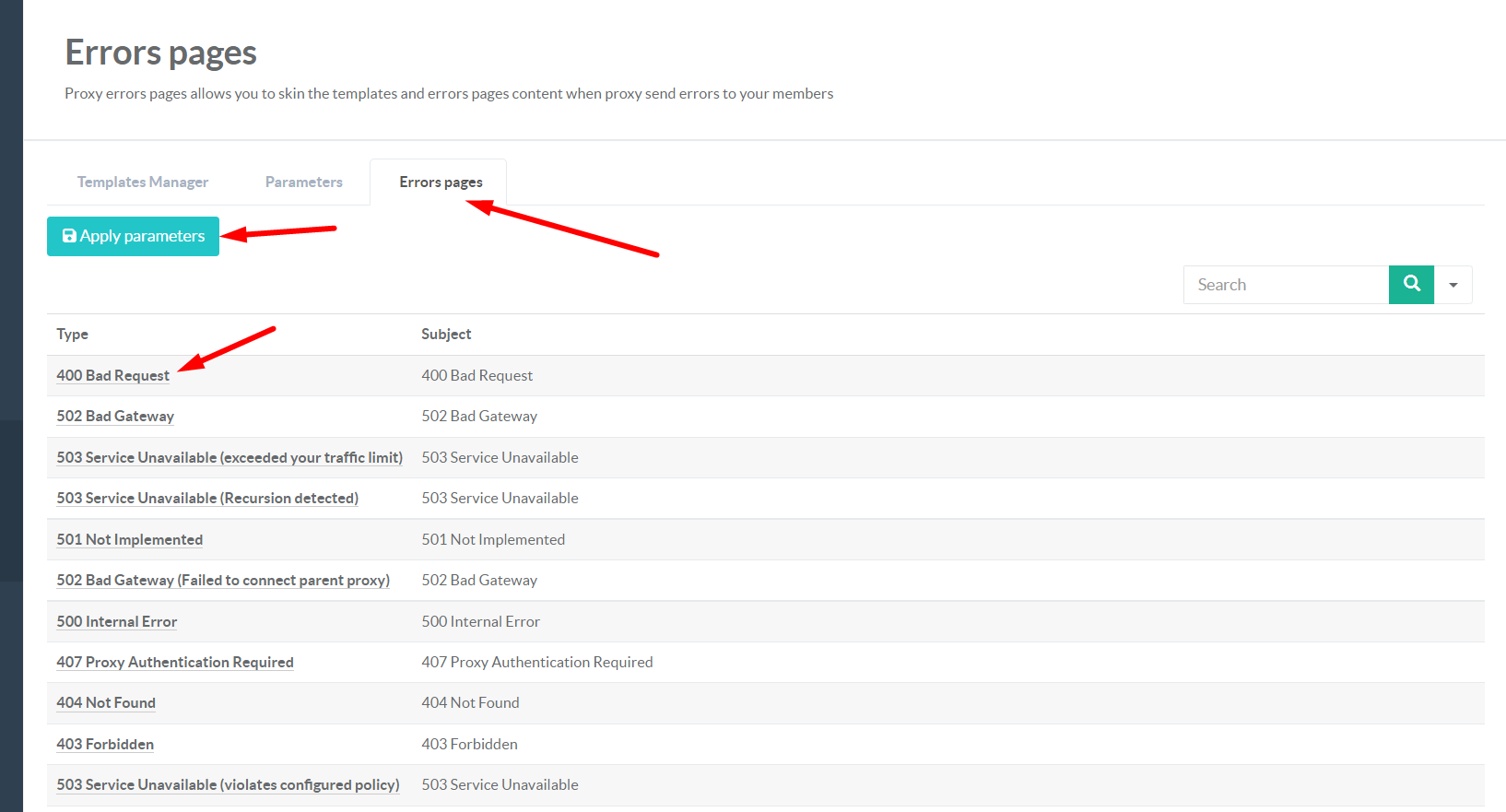Click the Type column header
Image resolution: width=1506 pixels, height=812 pixels.
(73, 335)
